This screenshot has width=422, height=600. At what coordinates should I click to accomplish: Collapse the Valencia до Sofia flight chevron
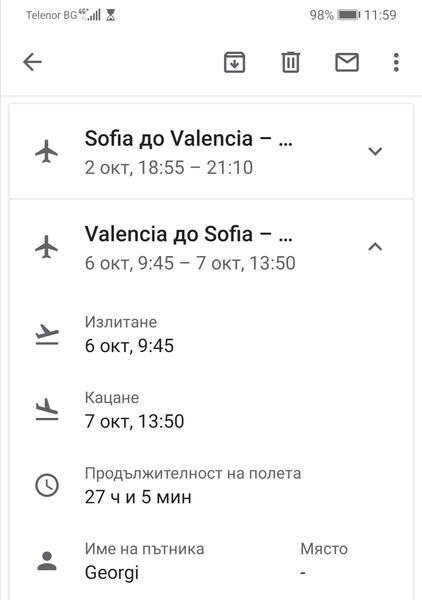coord(375,247)
